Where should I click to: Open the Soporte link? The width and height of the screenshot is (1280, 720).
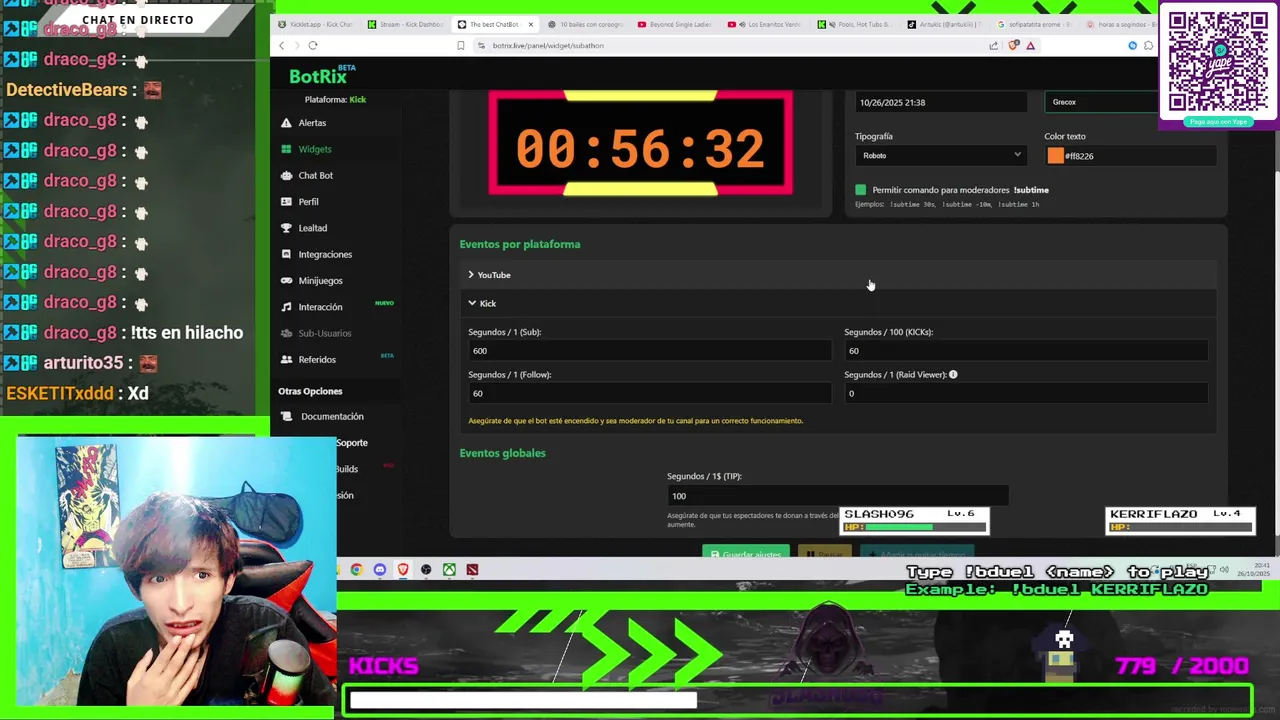point(352,442)
